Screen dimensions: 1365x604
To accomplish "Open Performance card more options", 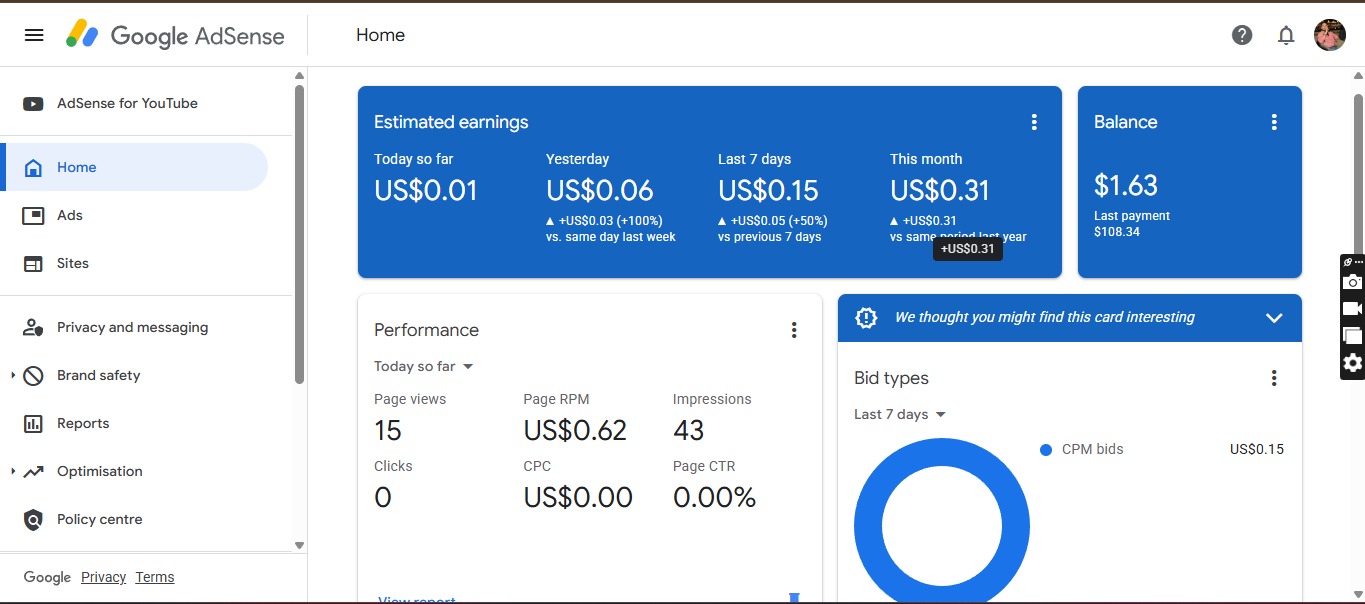I will click(x=794, y=330).
